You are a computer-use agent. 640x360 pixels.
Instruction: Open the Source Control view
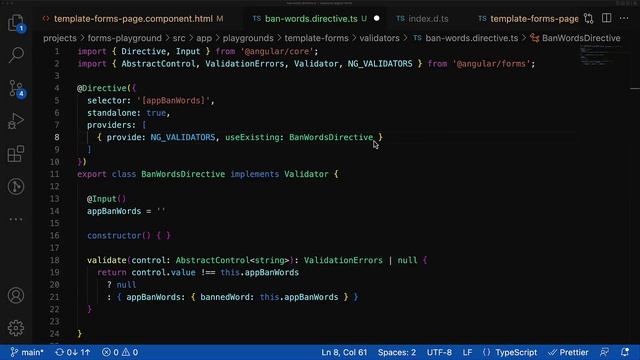coord(16,88)
